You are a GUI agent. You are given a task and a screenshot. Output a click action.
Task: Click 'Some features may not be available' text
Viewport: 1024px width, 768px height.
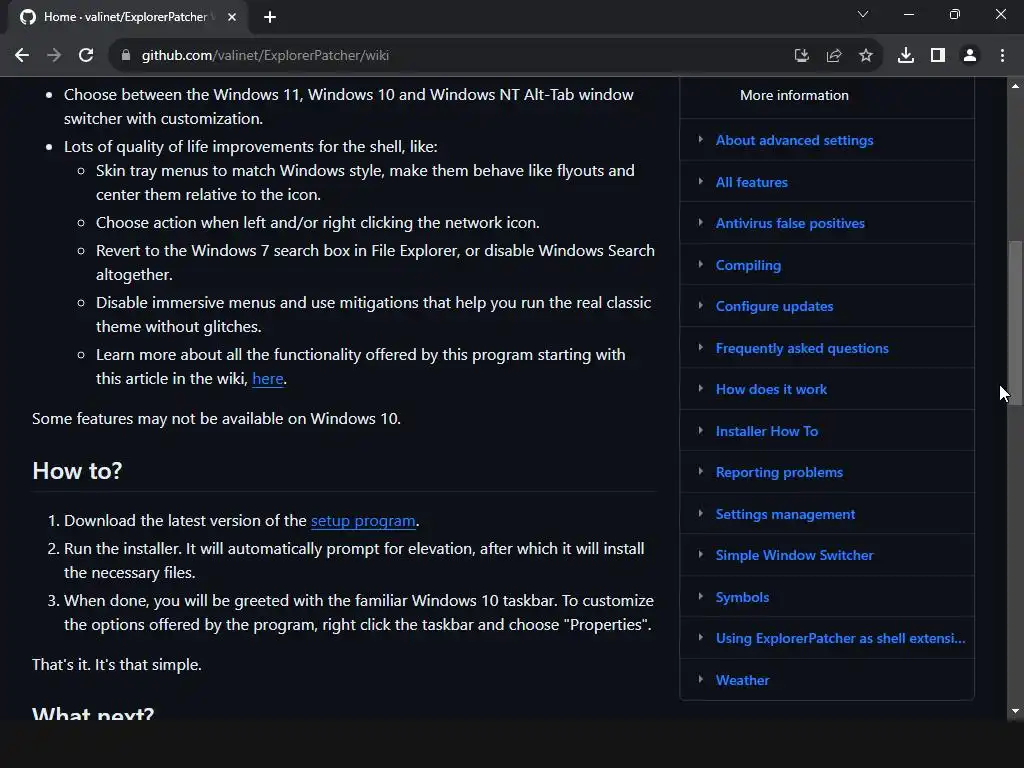tap(216, 419)
